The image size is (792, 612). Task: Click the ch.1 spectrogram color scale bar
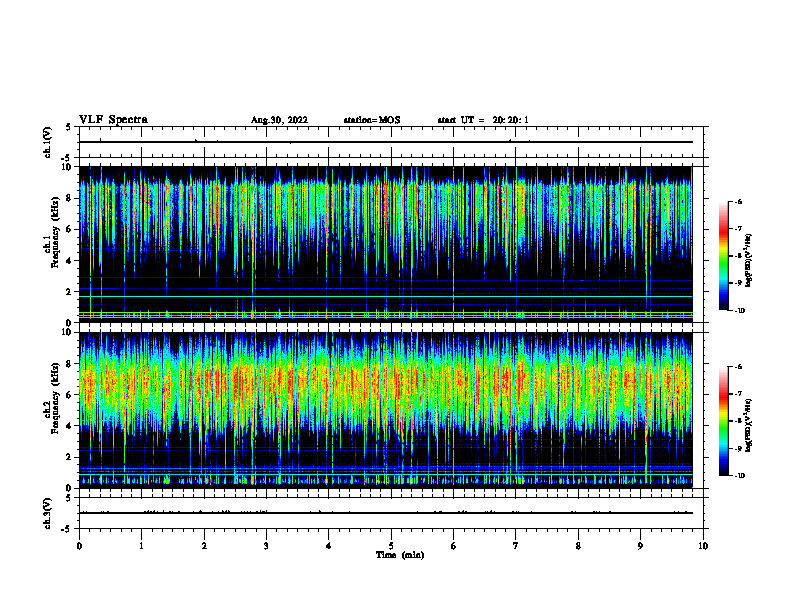pyautogui.click(x=723, y=256)
